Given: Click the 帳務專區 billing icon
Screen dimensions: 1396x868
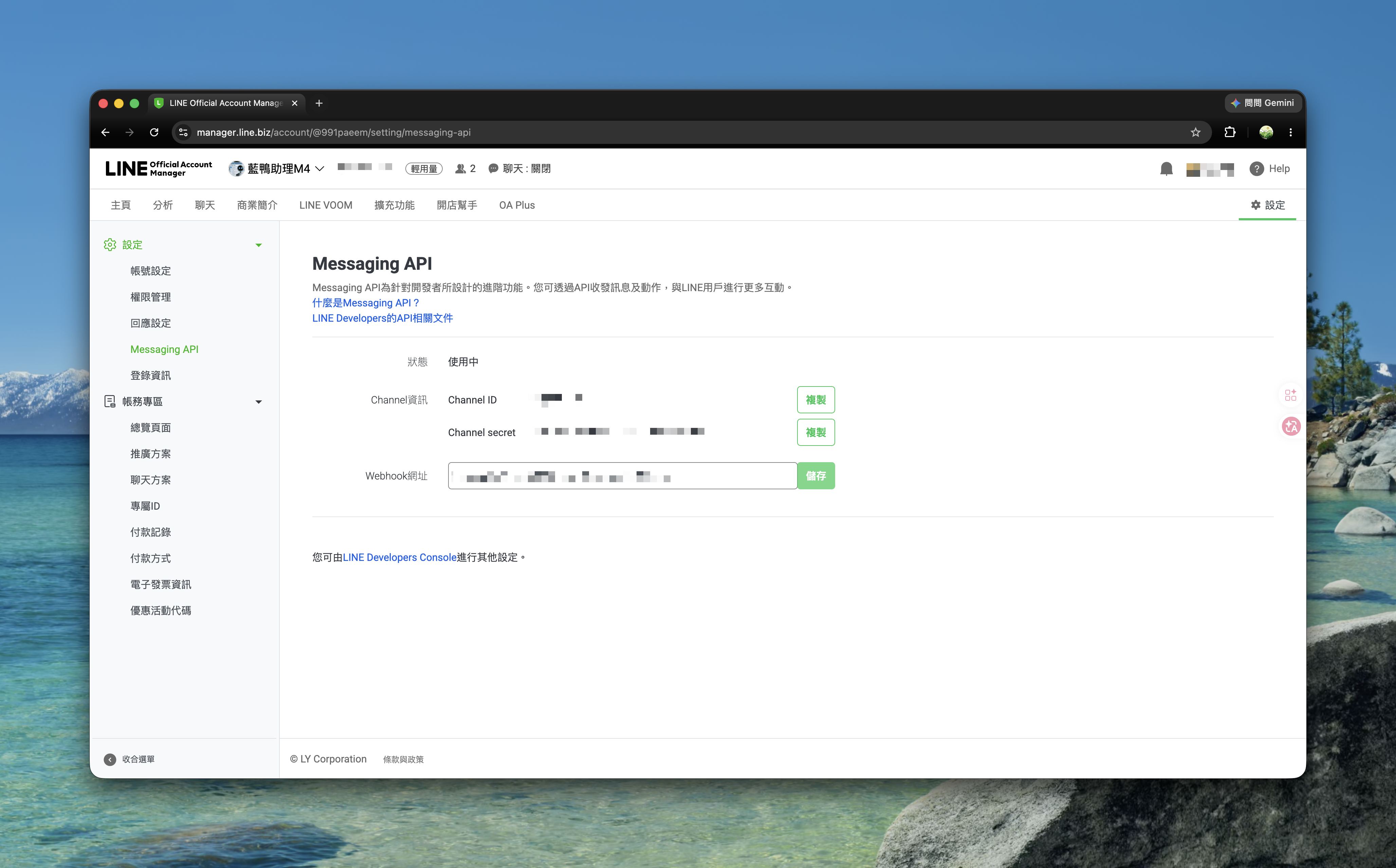Looking at the screenshot, I should point(110,401).
